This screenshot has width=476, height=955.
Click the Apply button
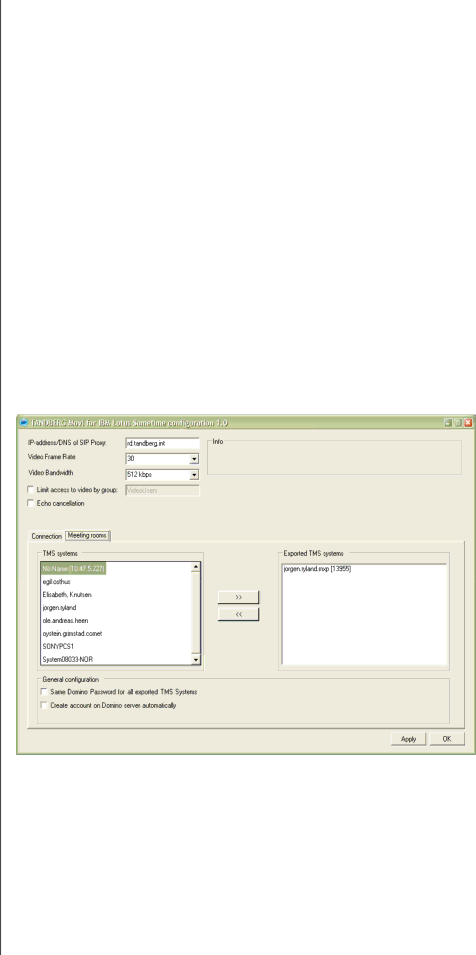[x=408, y=739]
